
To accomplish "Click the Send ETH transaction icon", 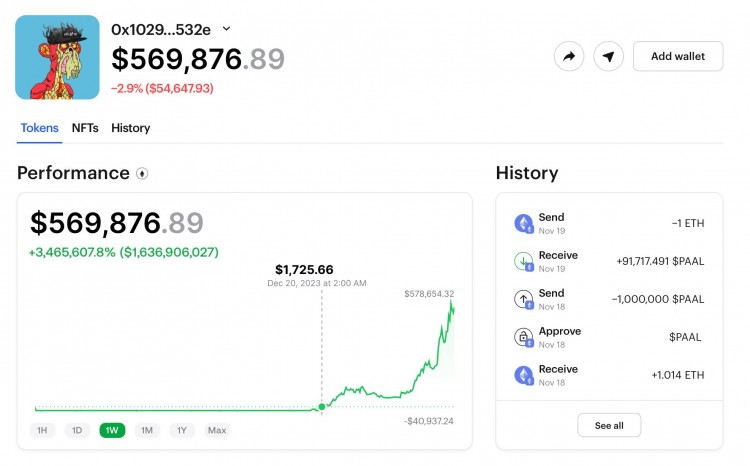I will point(524,223).
